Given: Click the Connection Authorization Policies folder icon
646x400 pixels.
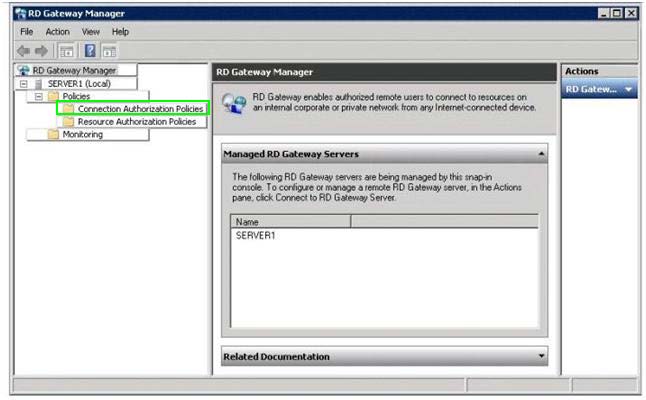Looking at the screenshot, I should (x=68, y=109).
